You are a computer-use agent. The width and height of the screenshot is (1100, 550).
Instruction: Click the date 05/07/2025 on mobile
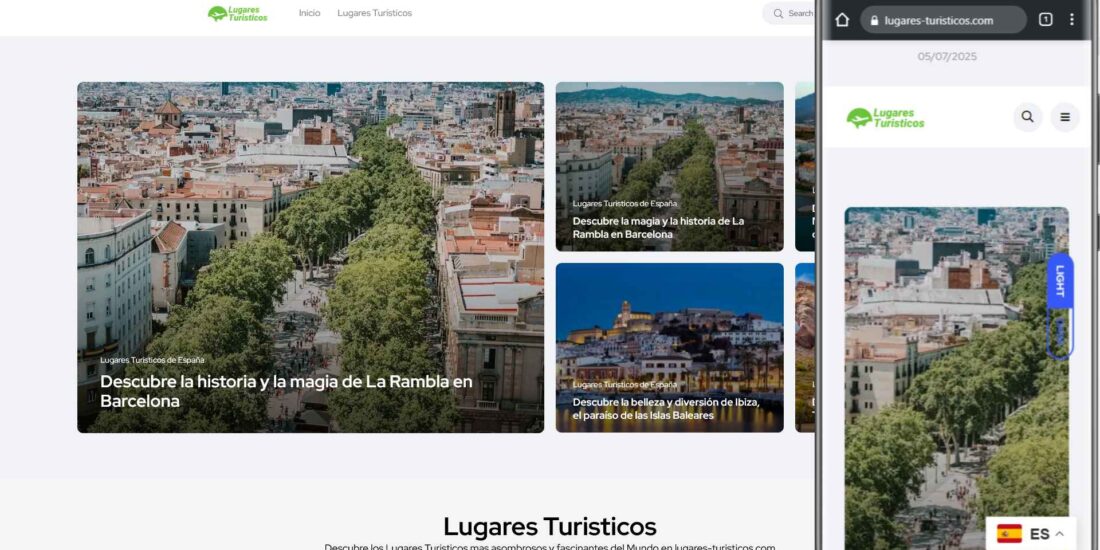click(x=947, y=56)
